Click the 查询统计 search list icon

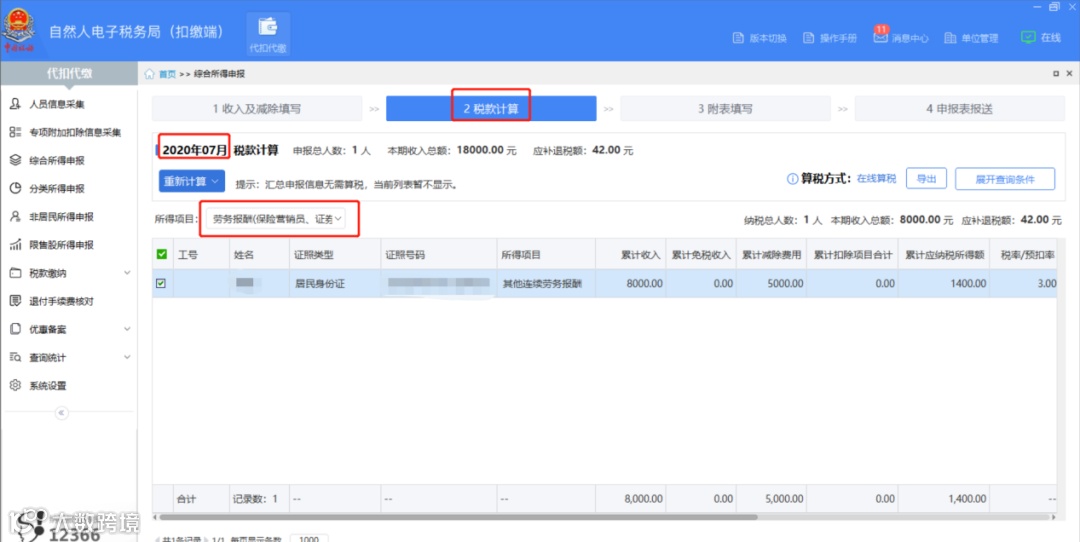(15, 357)
